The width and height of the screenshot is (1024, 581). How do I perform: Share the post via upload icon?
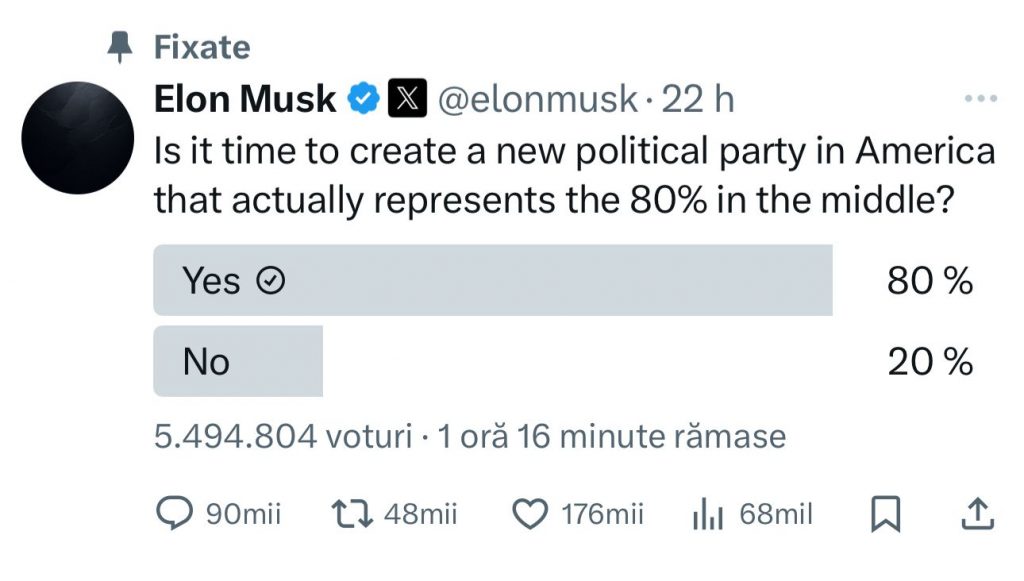[978, 513]
